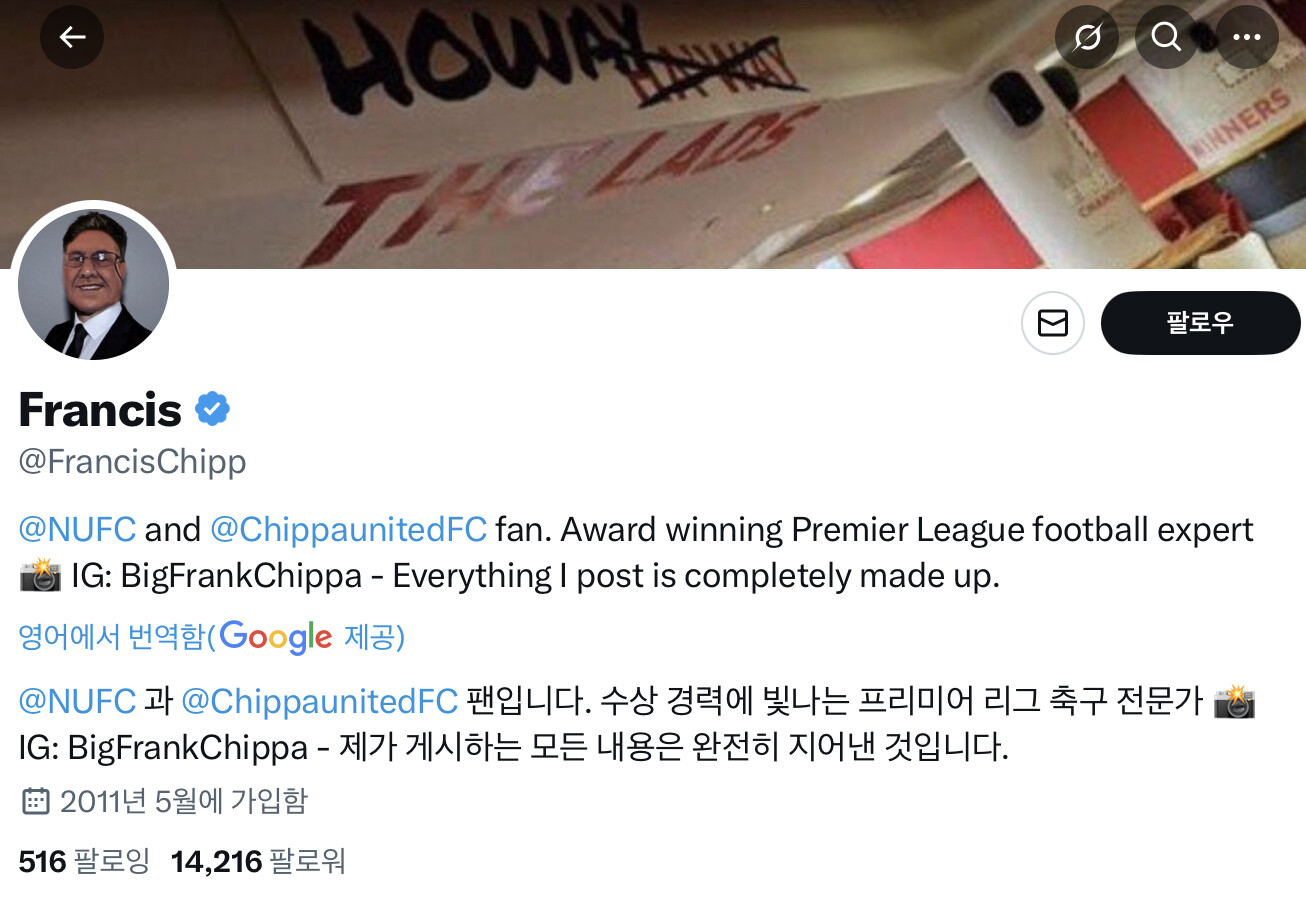Open Grok profile summary icon
This screenshot has width=1306, height=920.
(x=1087, y=37)
